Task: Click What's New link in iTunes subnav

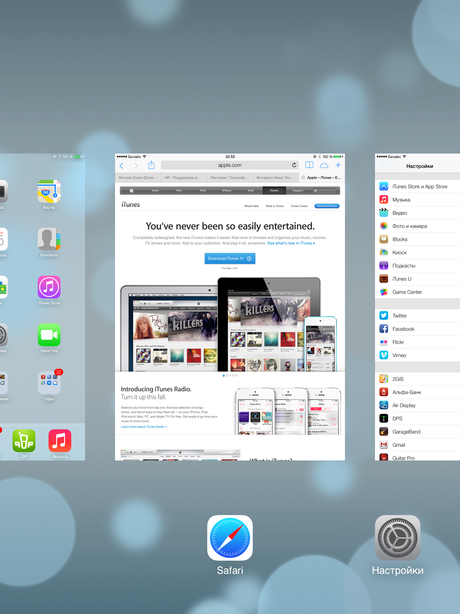Action: [x=251, y=206]
